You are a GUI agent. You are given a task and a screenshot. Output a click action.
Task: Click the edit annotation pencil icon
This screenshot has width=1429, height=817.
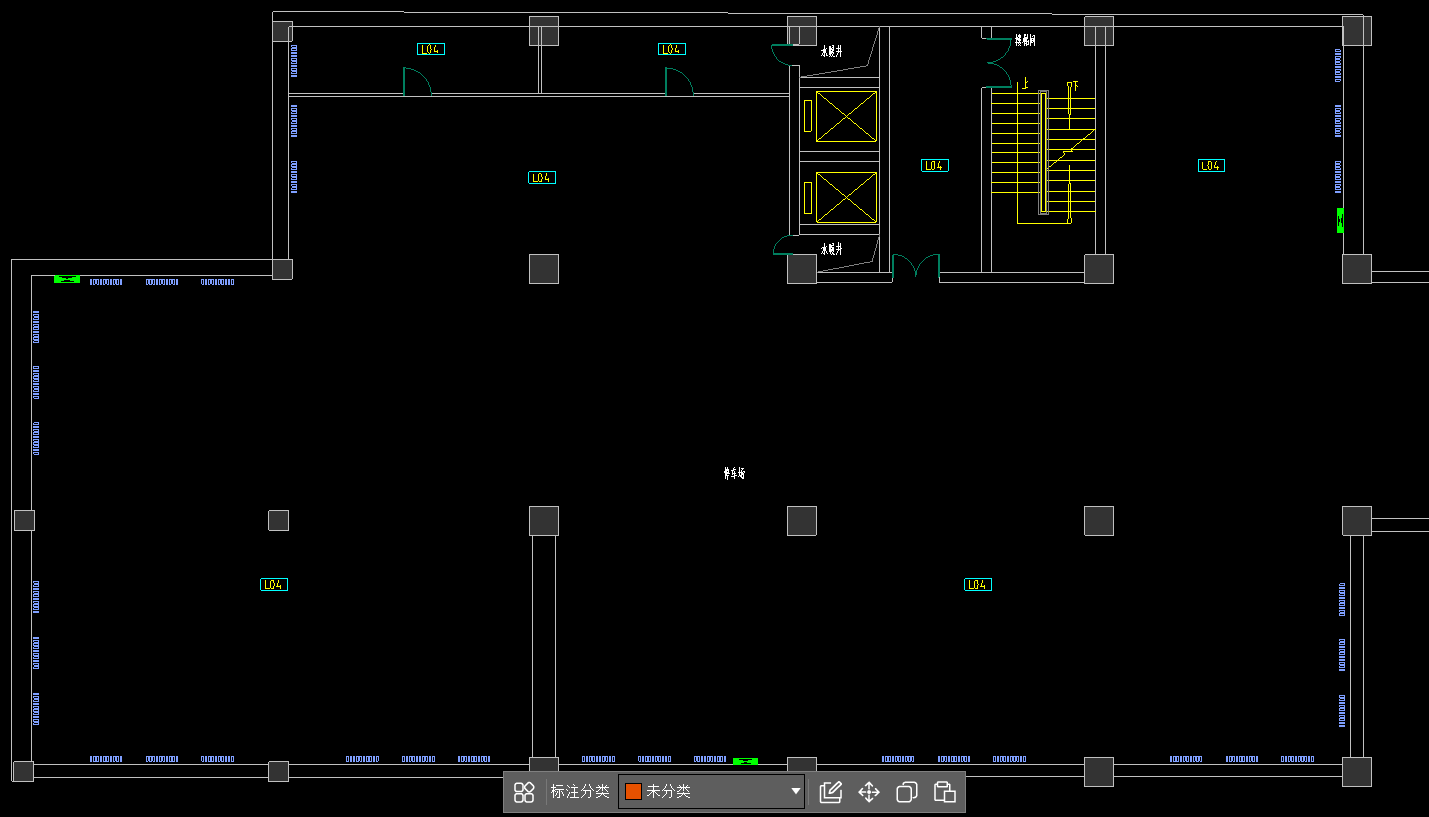tap(830, 792)
